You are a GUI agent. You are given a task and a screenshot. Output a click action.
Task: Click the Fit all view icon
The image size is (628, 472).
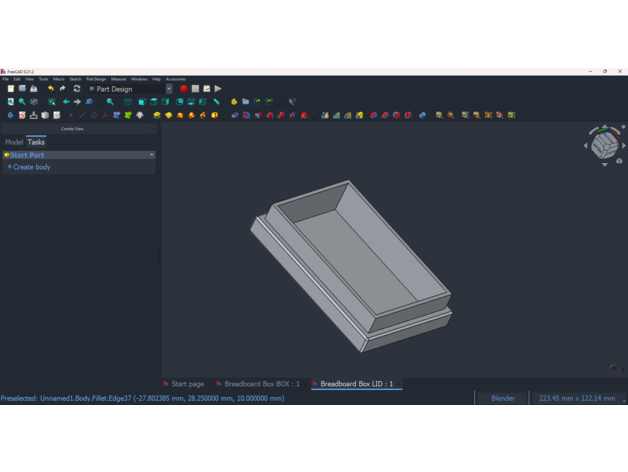10,102
